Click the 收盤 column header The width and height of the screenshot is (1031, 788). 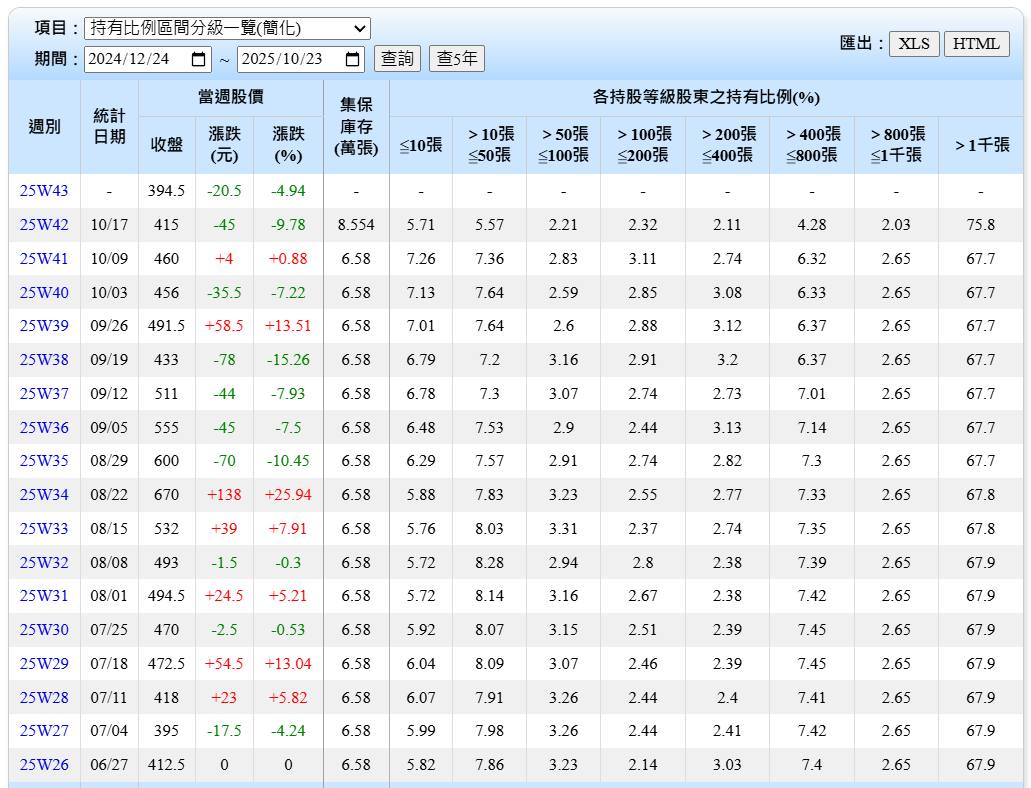[x=166, y=145]
